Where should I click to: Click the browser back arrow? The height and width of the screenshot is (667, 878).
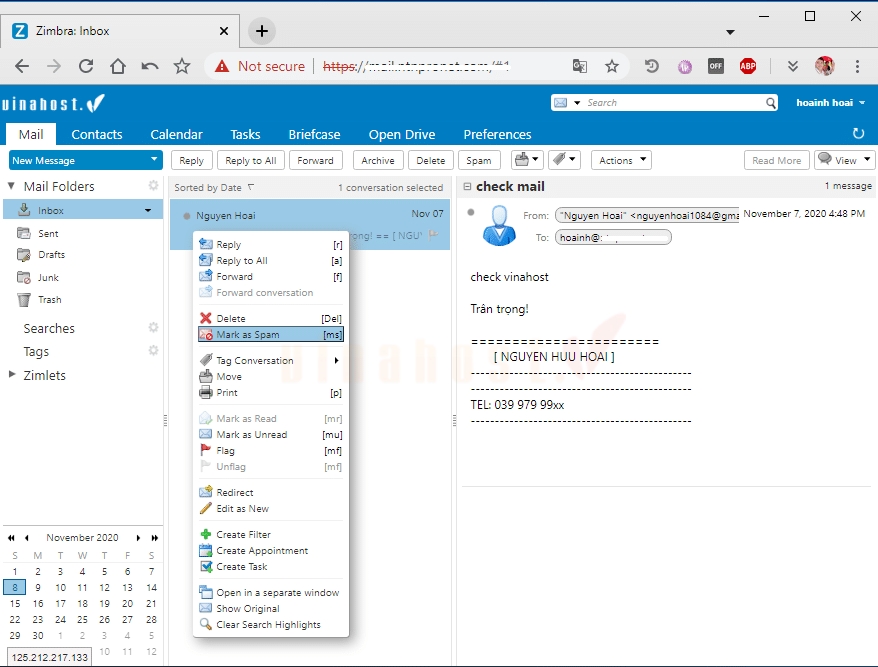point(22,66)
